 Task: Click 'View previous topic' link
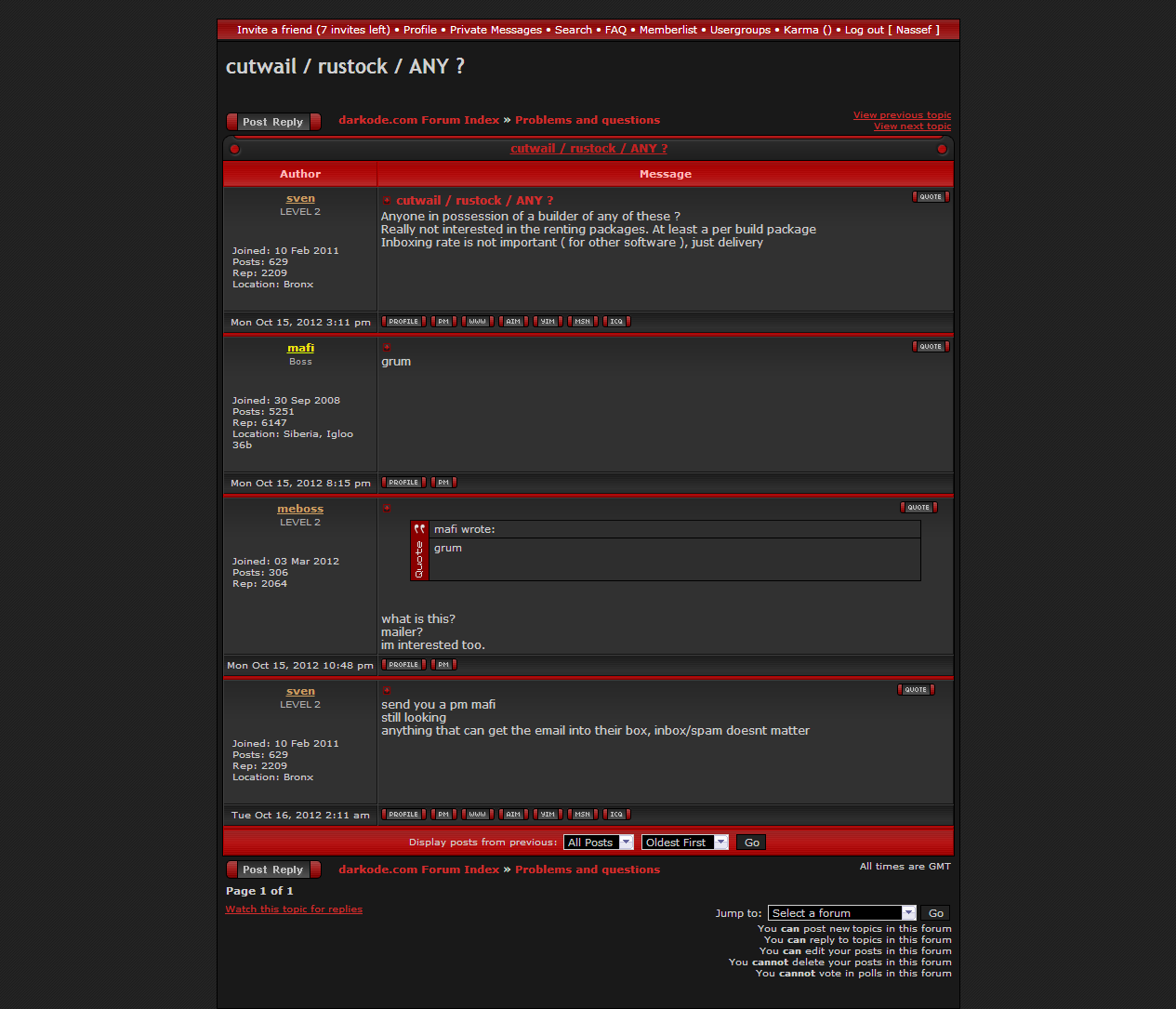[902, 115]
